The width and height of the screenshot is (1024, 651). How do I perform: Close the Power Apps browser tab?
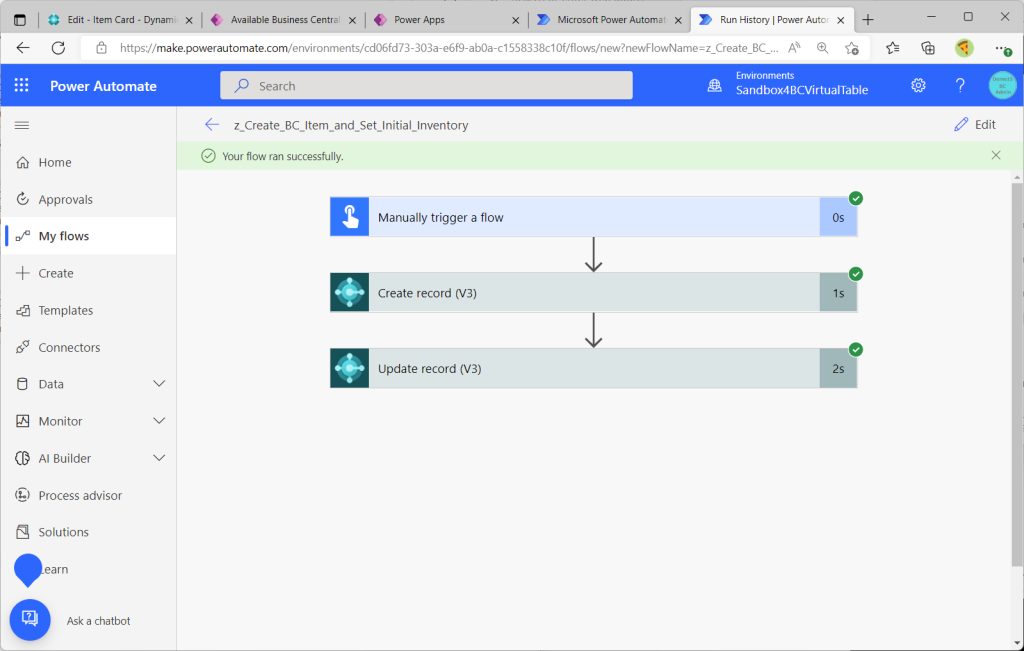(515, 20)
